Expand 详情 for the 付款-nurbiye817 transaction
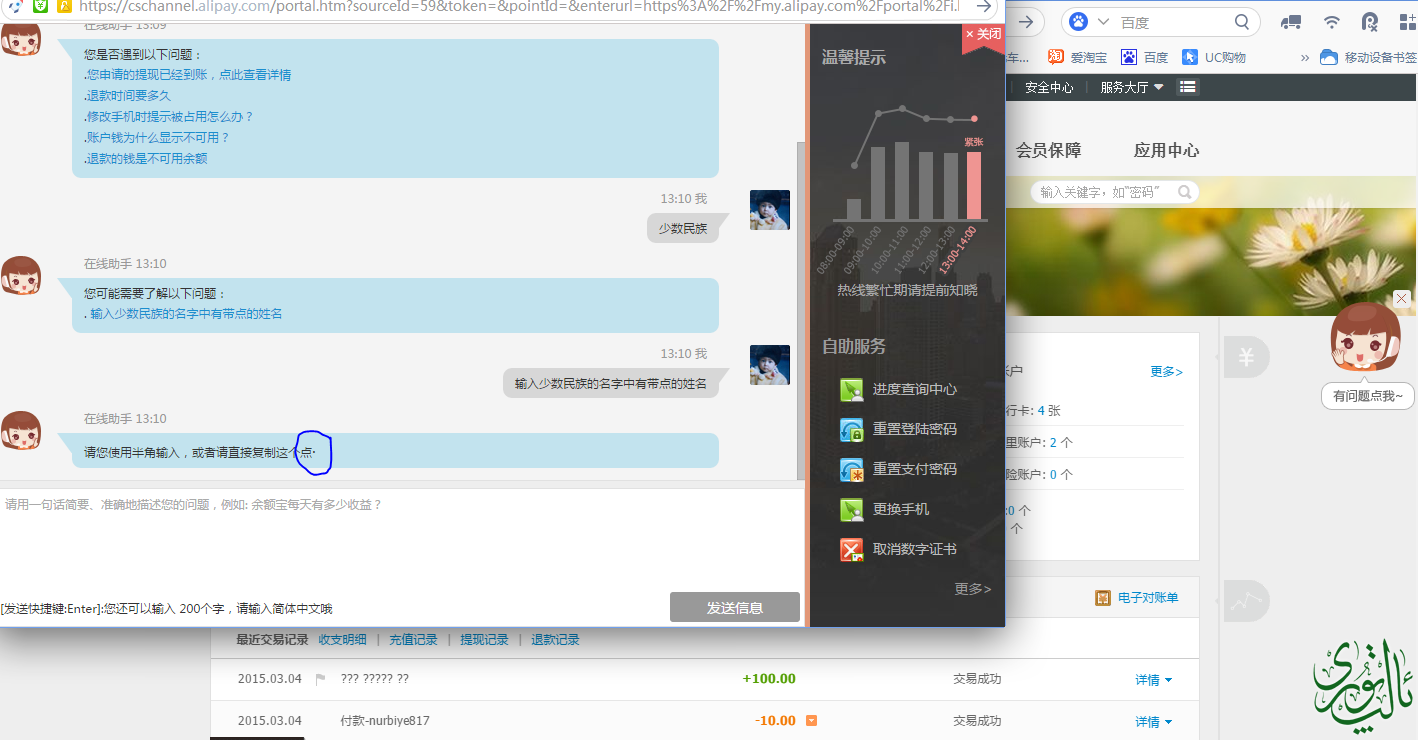 [1153, 721]
